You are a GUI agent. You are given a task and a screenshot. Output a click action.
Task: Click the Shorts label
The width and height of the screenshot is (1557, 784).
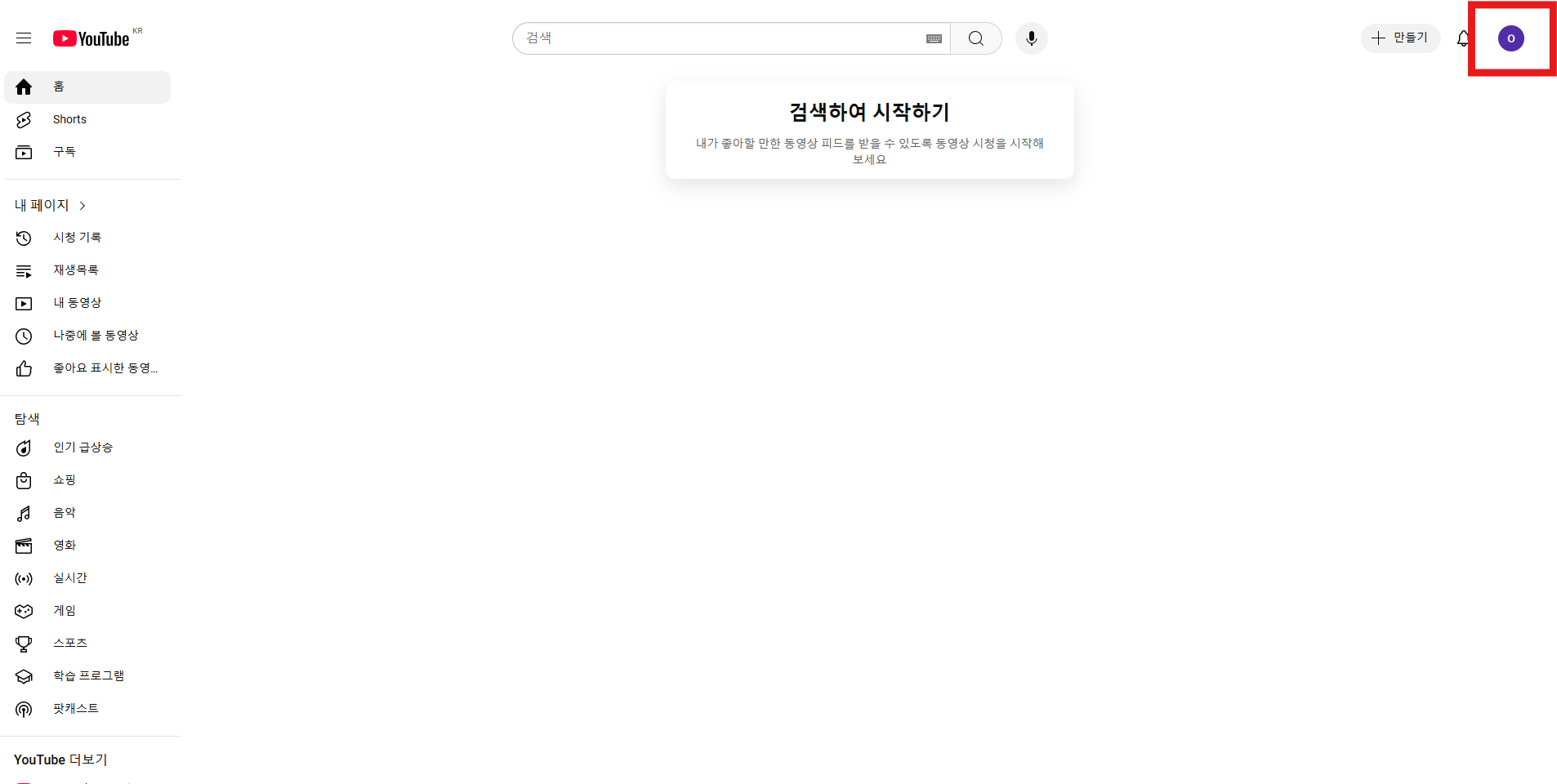pyautogui.click(x=69, y=119)
